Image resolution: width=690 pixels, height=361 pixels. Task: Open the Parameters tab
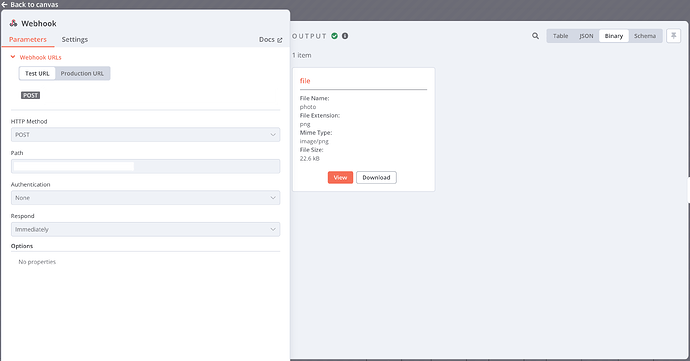[28, 39]
